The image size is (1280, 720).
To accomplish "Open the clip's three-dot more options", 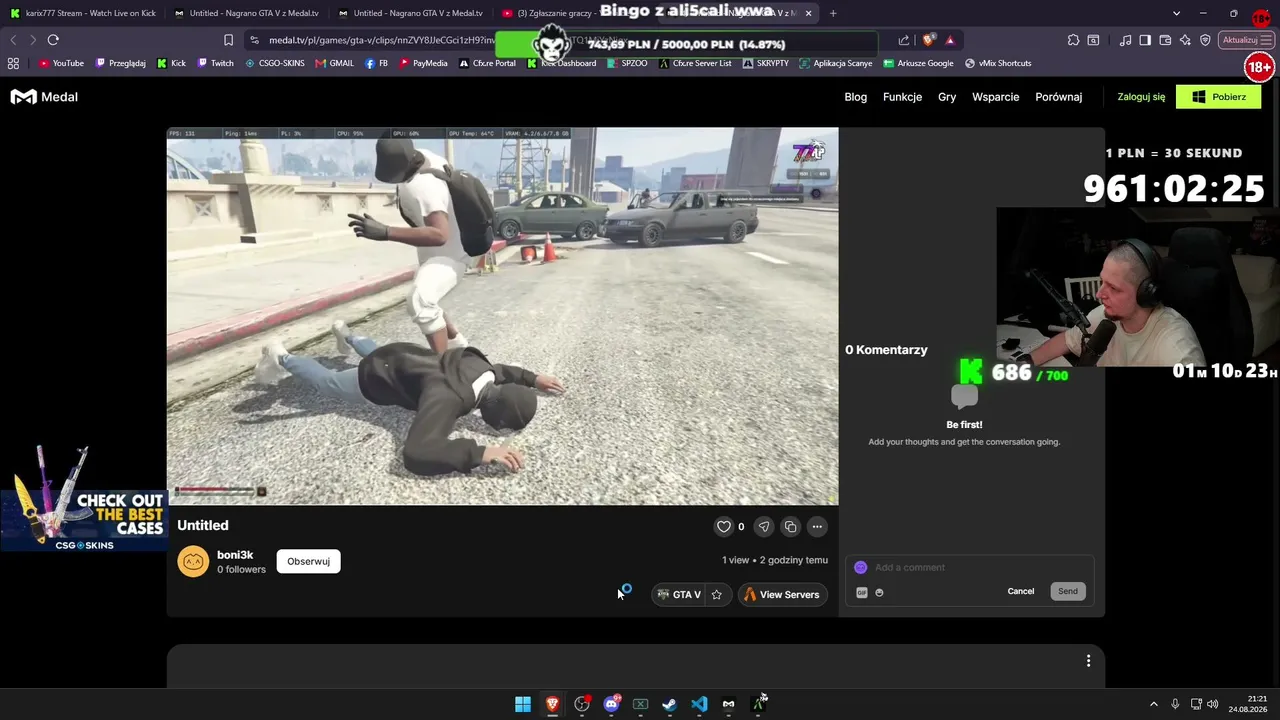I will coord(817,527).
